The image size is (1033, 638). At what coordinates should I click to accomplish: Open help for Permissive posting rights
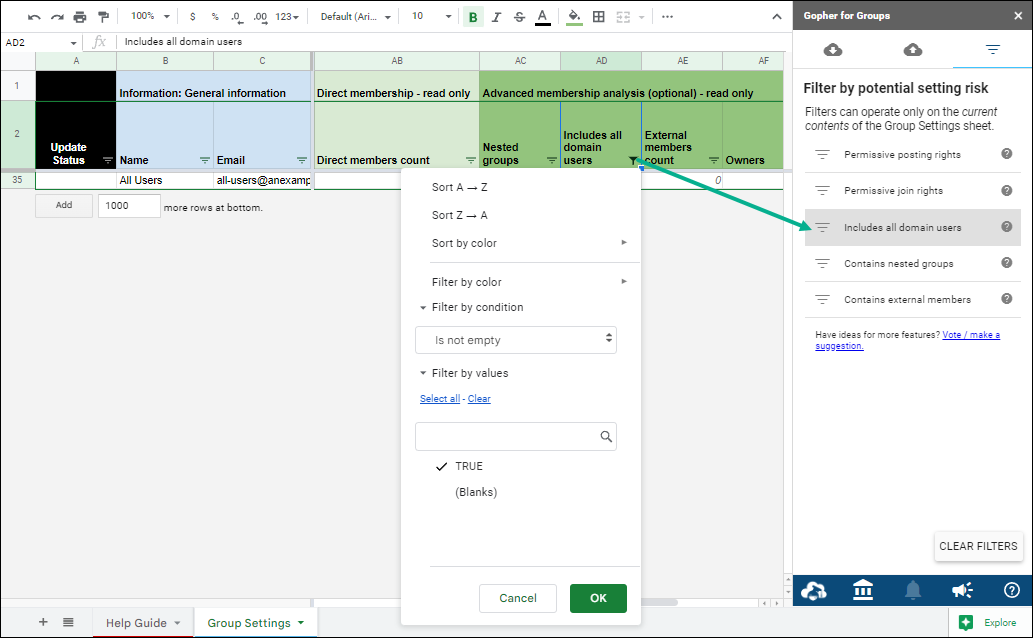pos(1007,154)
